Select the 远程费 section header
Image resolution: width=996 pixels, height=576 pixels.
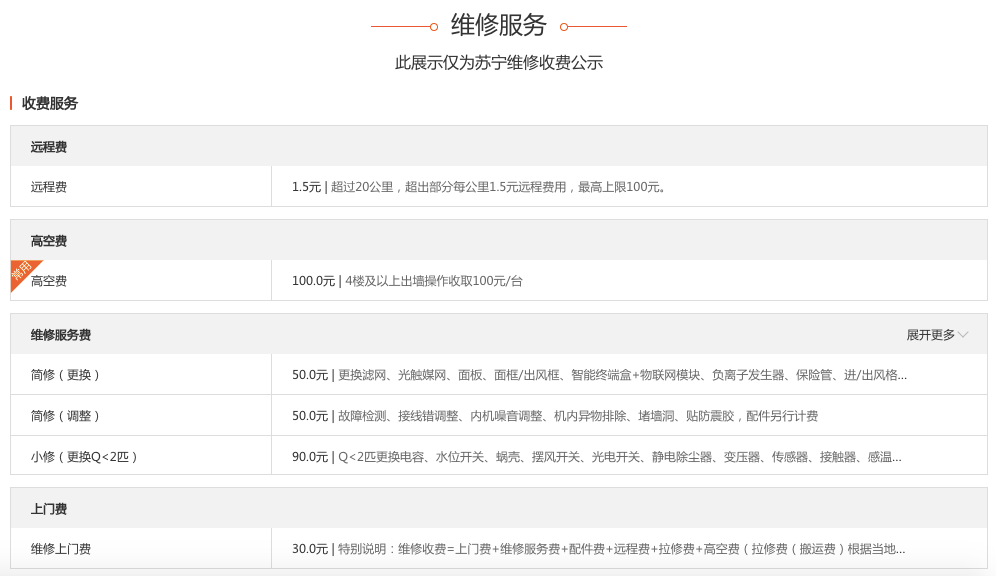pyautogui.click(x=49, y=147)
